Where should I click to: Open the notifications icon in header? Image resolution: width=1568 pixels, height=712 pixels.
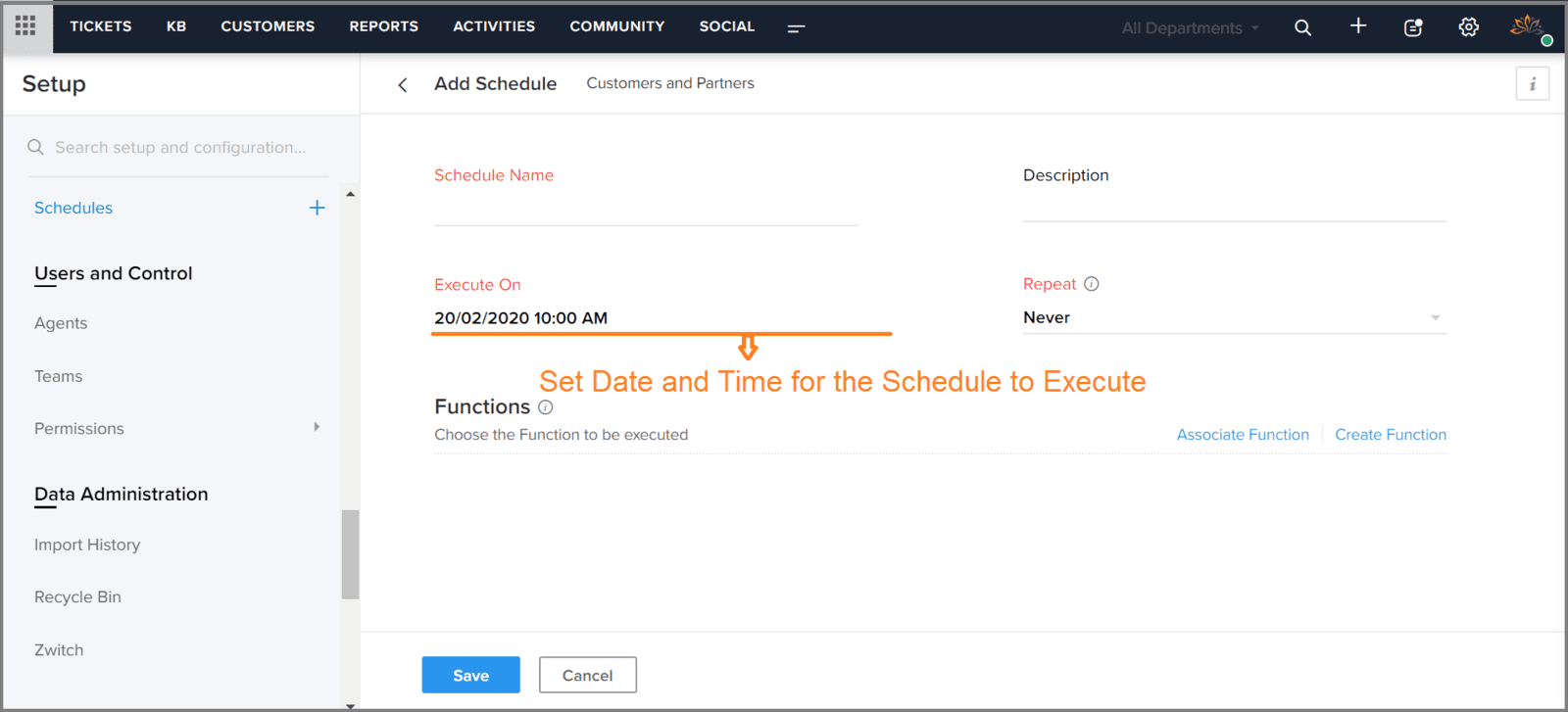tap(1413, 27)
